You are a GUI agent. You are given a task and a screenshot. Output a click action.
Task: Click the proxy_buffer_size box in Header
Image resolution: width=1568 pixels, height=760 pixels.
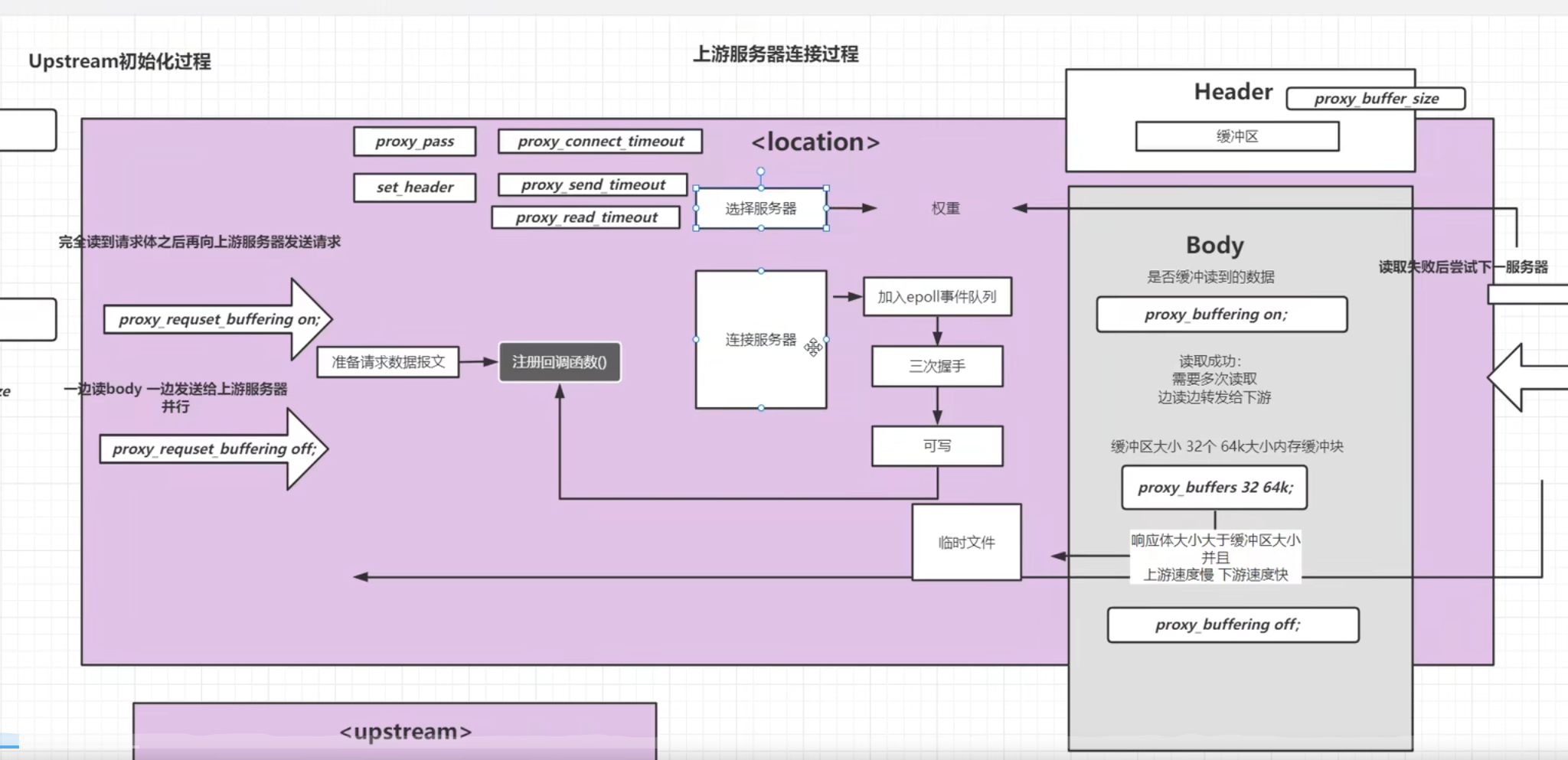(1375, 99)
